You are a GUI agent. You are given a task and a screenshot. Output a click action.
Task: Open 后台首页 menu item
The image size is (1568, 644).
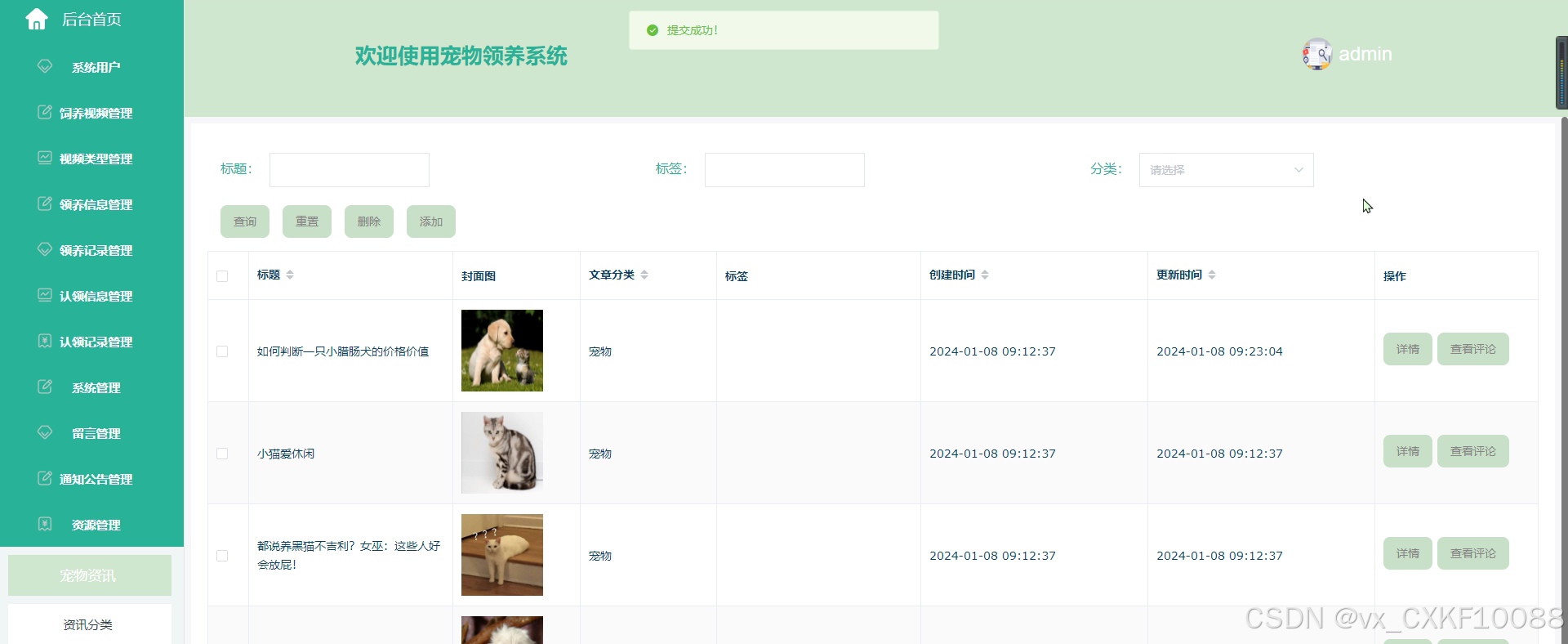tap(91, 19)
